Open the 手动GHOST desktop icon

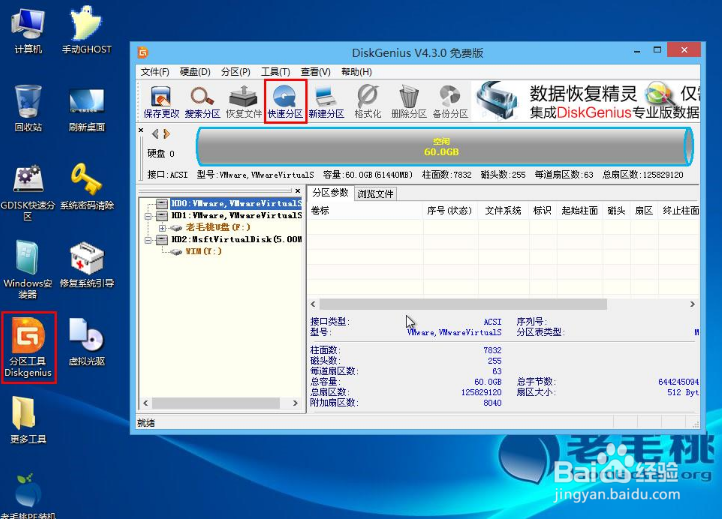click(x=87, y=31)
